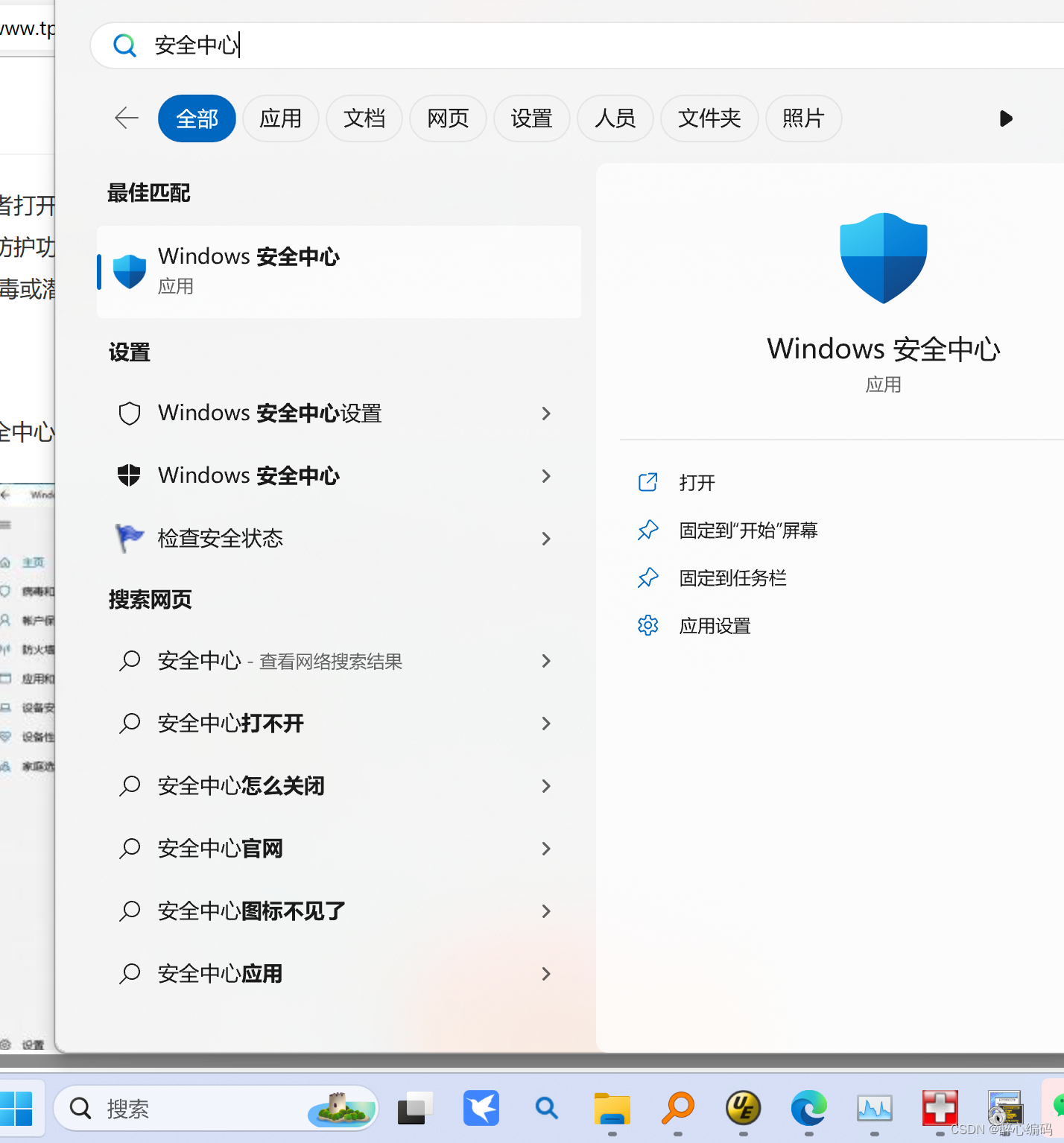
Task: Click search icon beside 安全中心打不开
Action: coord(130,723)
